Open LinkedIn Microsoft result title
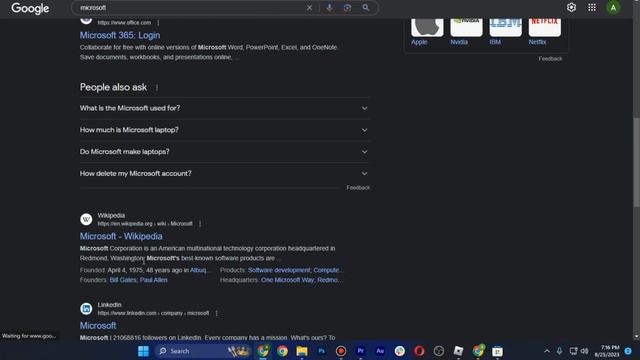The height and width of the screenshot is (360, 640). click(x=98, y=326)
